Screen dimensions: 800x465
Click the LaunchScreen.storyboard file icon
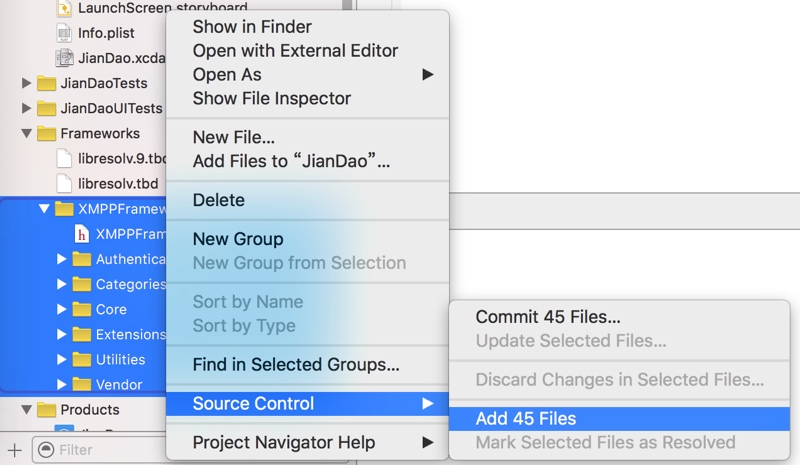click(64, 7)
